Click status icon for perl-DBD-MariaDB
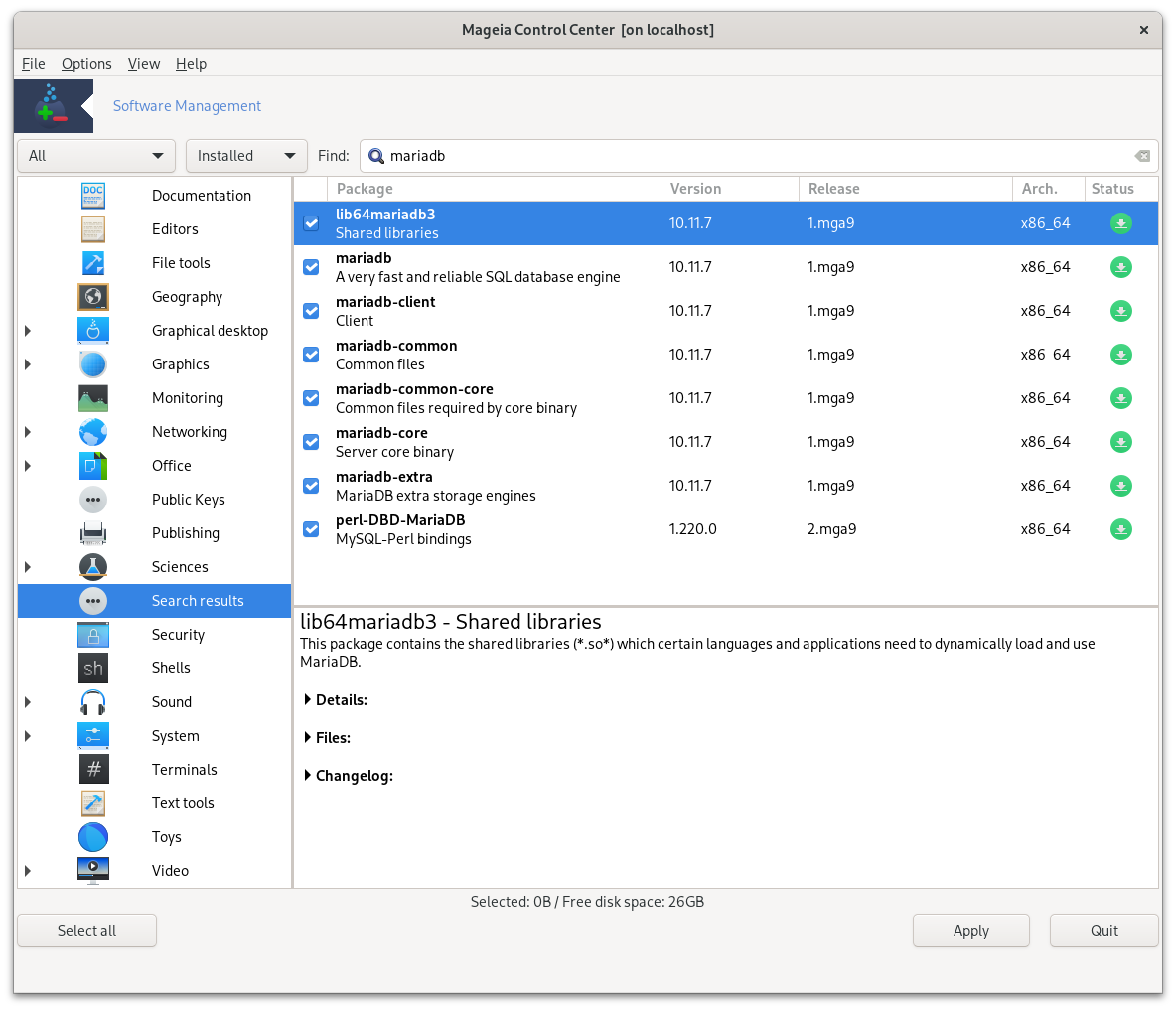 (x=1120, y=529)
